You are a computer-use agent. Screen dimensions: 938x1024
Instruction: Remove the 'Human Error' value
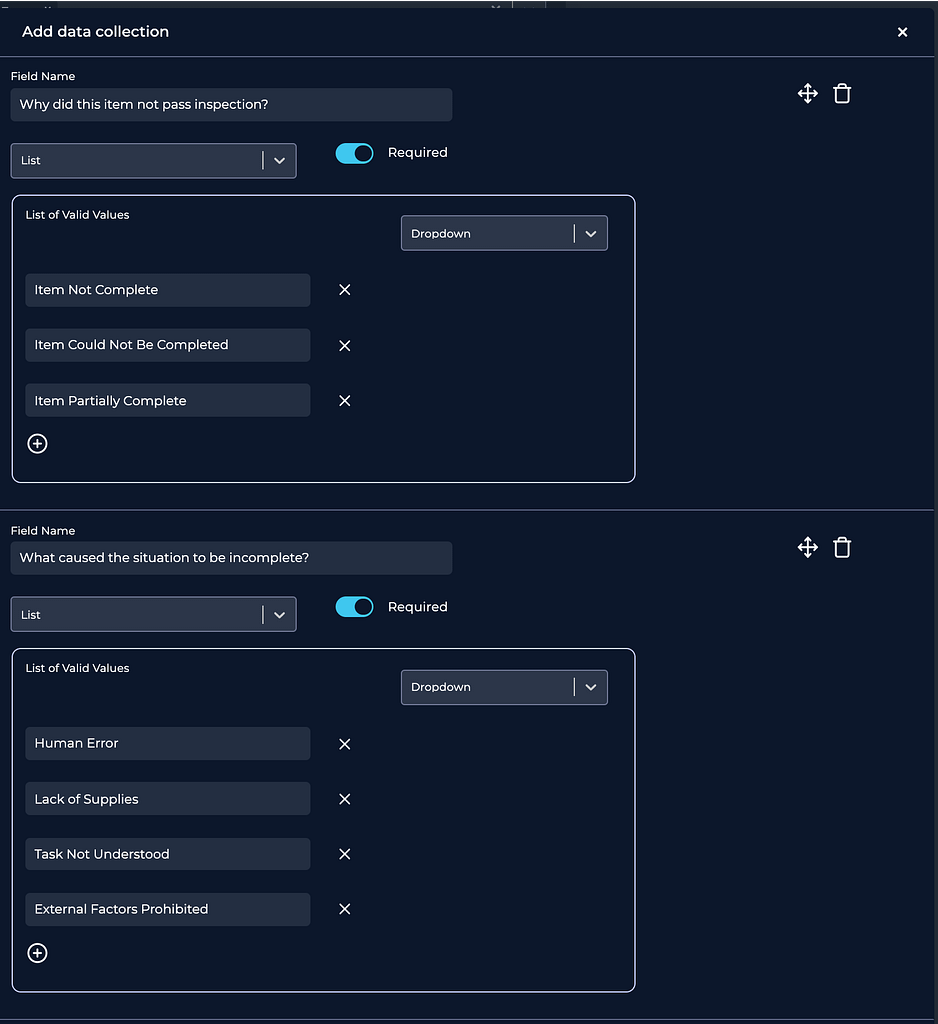[x=344, y=744]
